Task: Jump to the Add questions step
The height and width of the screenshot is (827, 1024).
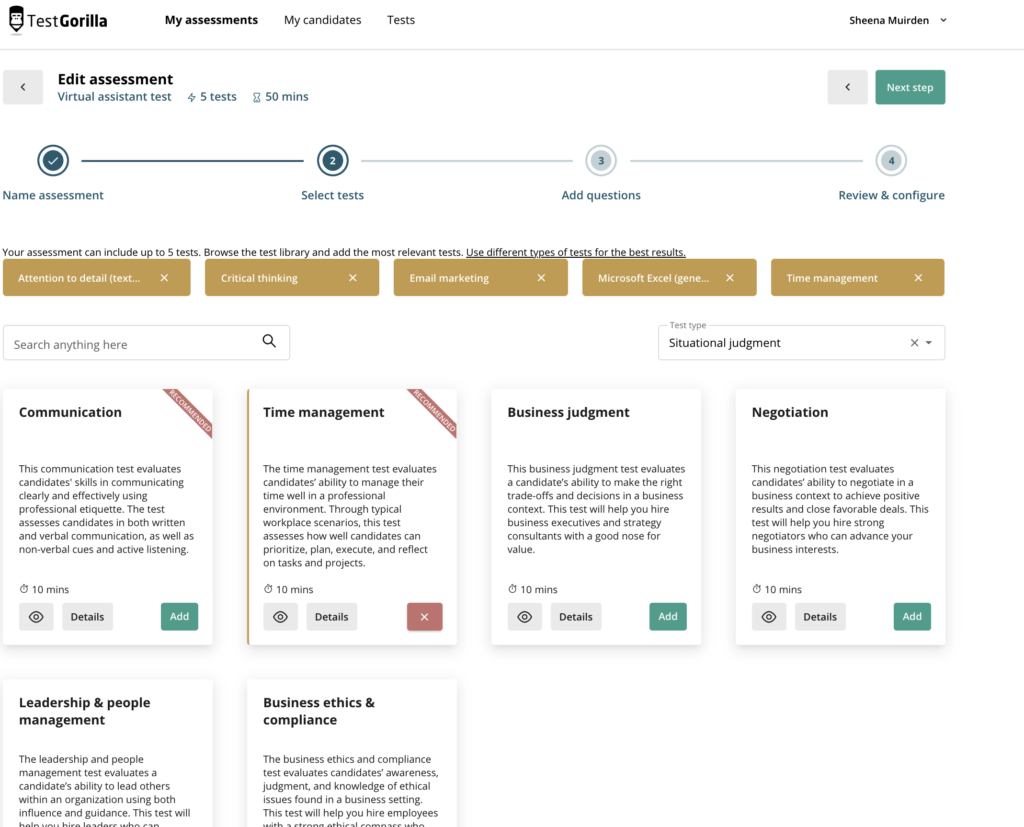Action: pos(601,160)
